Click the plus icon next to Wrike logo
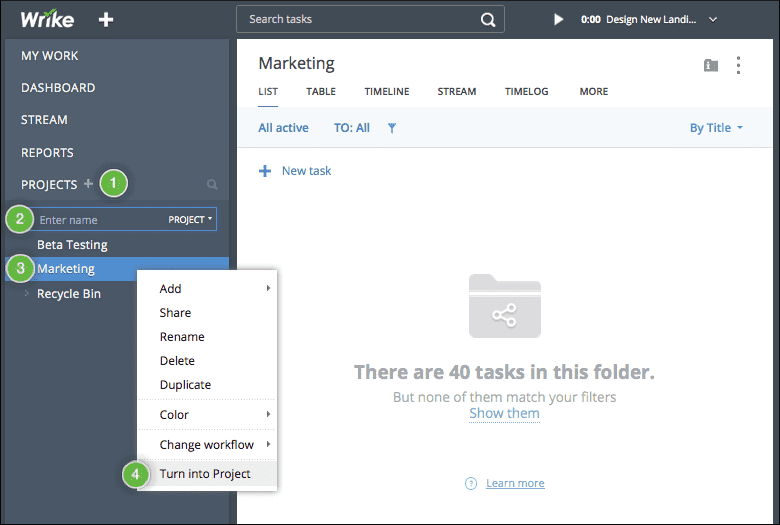The image size is (780, 525). pyautogui.click(x=106, y=20)
